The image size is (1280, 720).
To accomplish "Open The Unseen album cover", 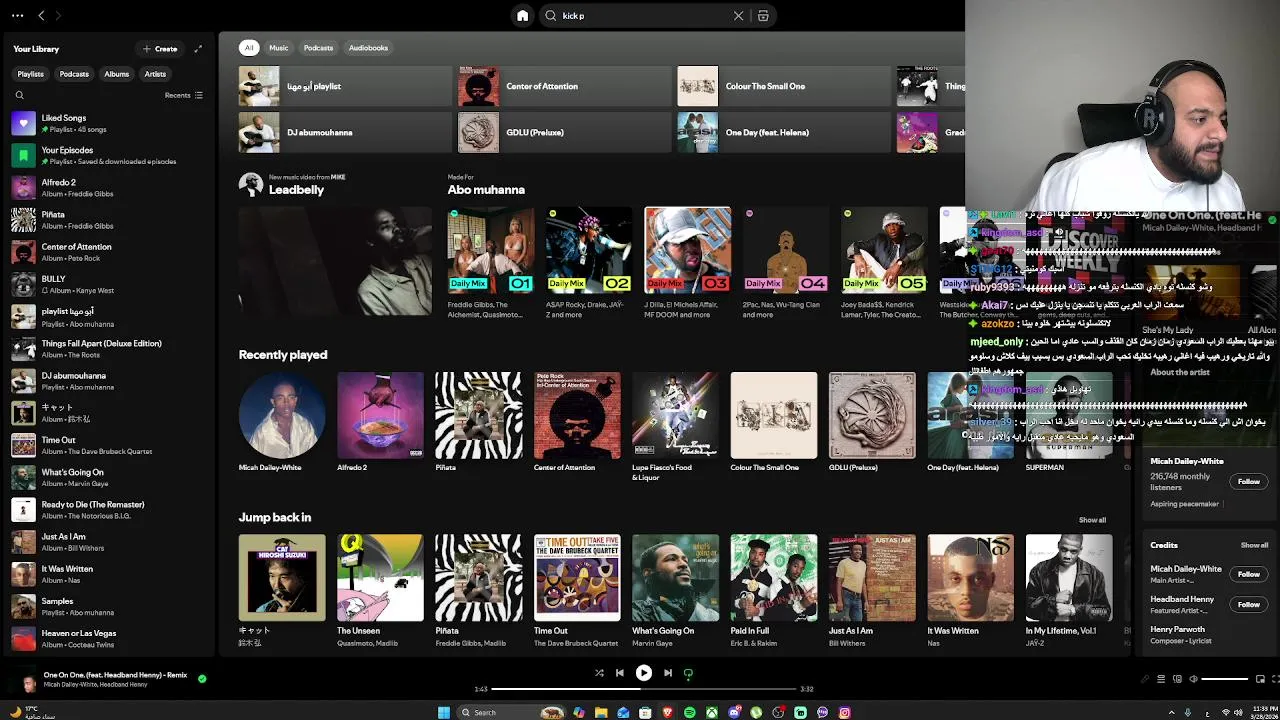I will tap(380, 577).
